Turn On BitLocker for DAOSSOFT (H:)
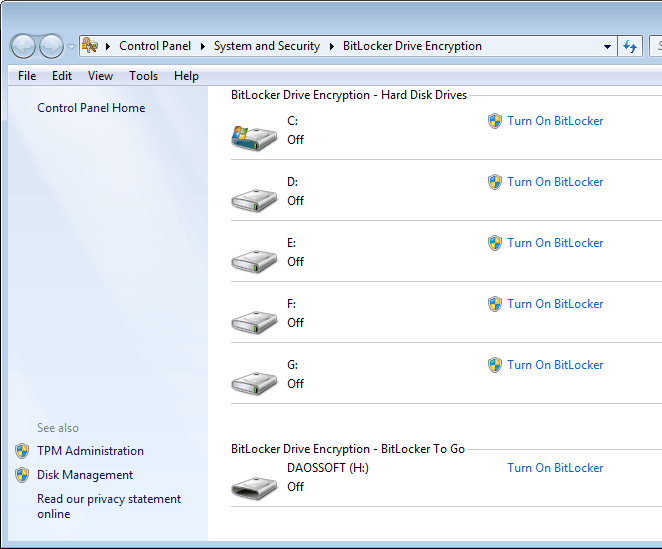662x549 pixels. pos(555,468)
